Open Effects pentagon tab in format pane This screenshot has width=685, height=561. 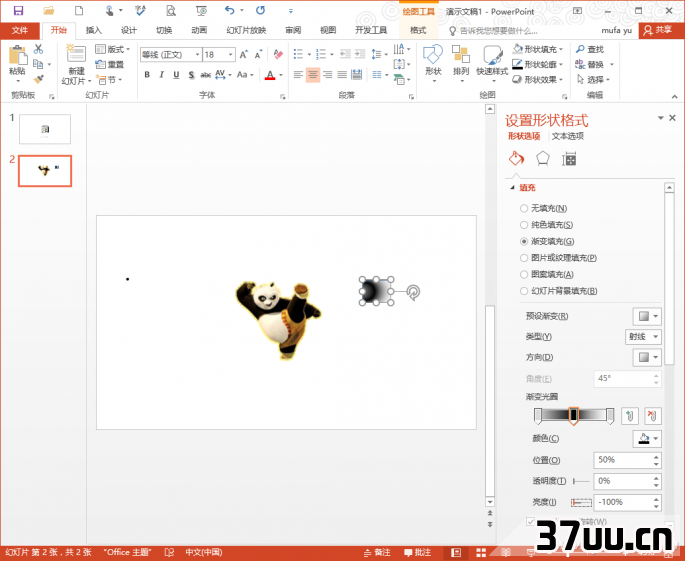click(x=543, y=159)
